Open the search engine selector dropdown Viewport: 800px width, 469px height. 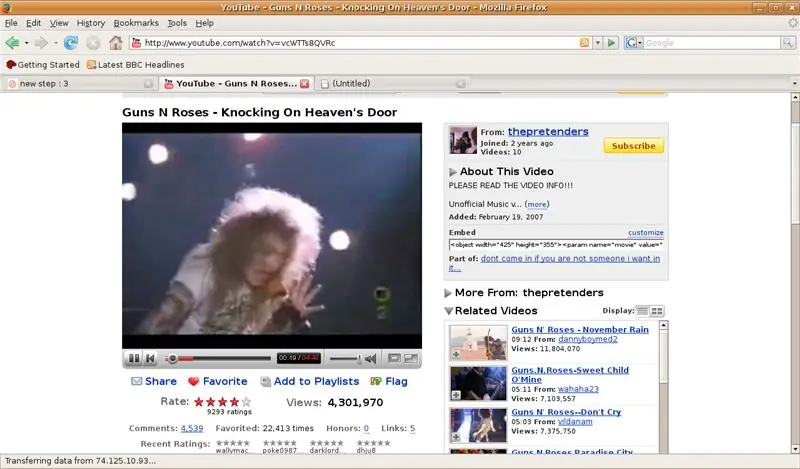click(x=633, y=43)
